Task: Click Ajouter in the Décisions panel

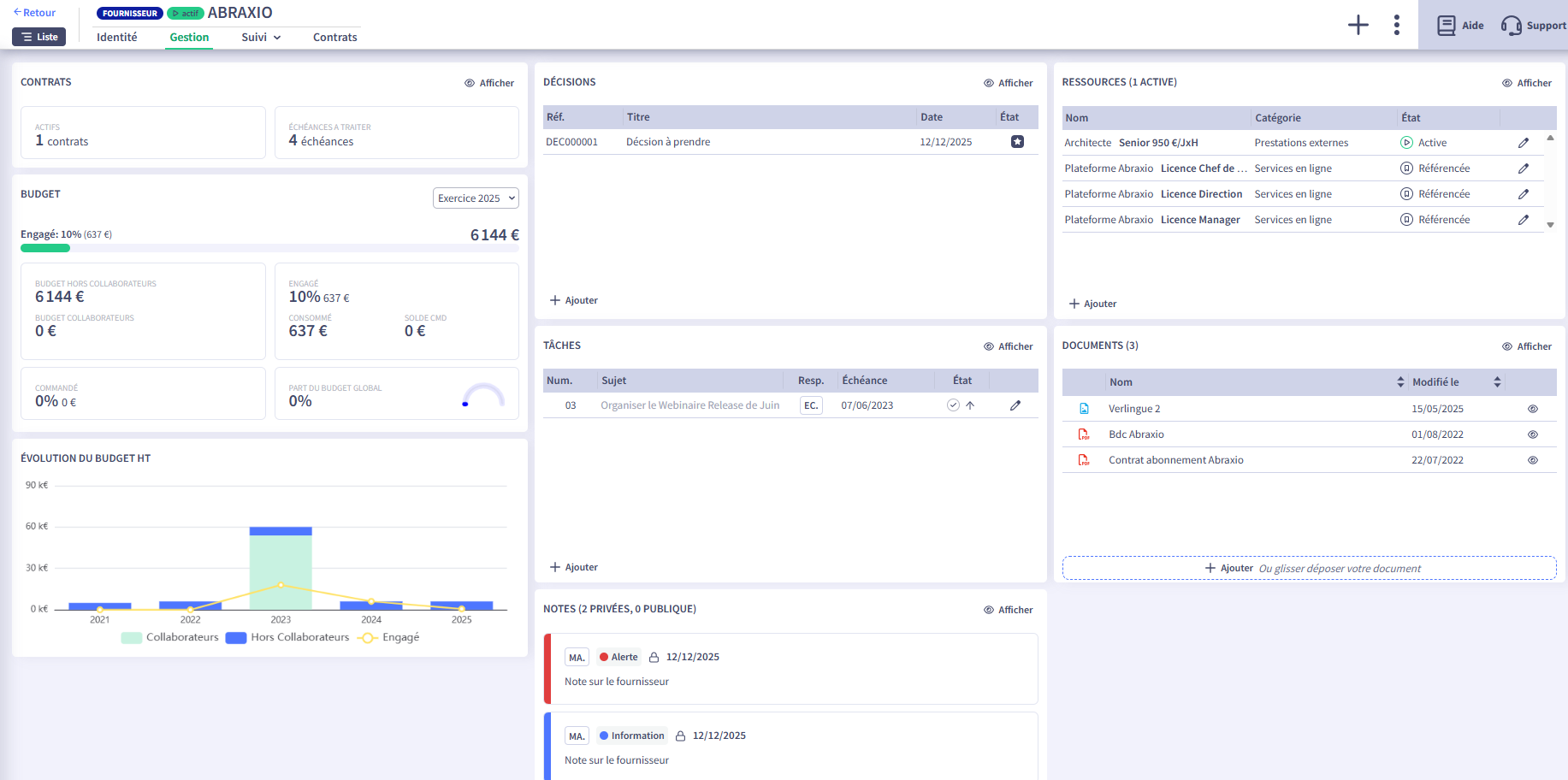Action: coord(574,300)
